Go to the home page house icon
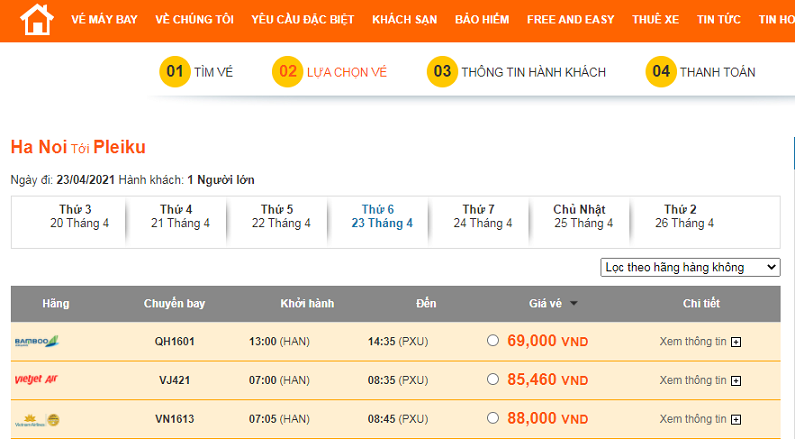Viewport: 795px width, 439px height. click(37, 19)
